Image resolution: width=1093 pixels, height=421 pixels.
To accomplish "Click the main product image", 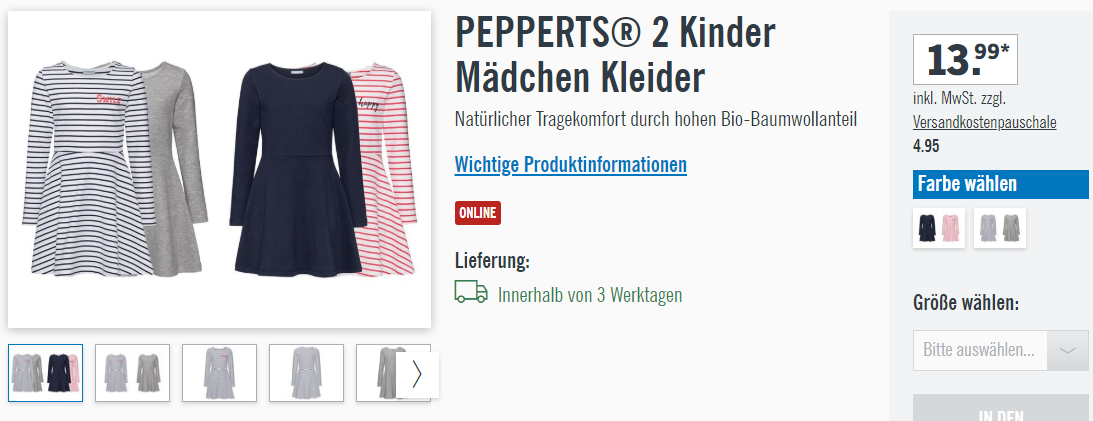I will click(220, 169).
